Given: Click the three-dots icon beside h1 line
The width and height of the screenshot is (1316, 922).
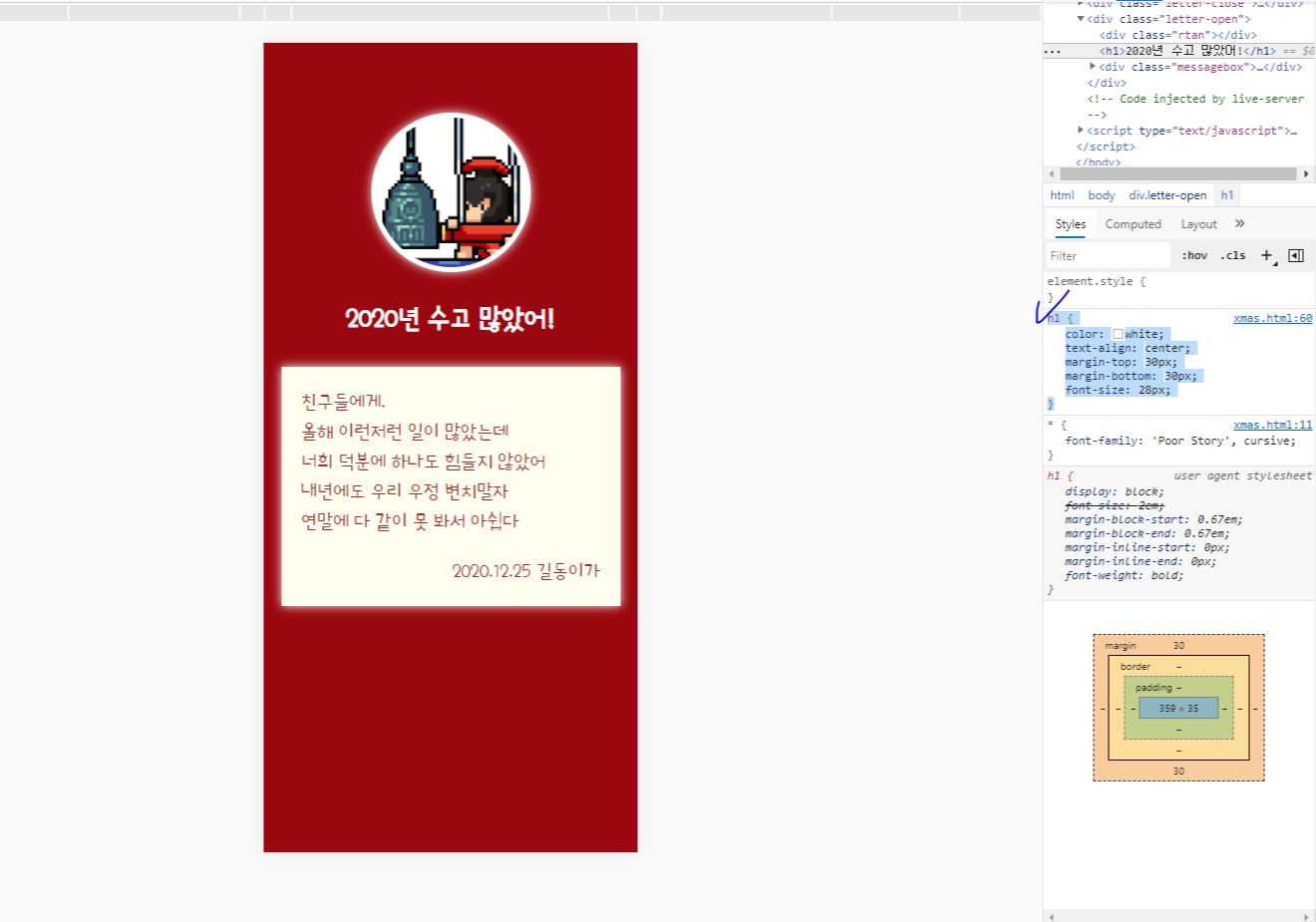Looking at the screenshot, I should tap(1053, 51).
